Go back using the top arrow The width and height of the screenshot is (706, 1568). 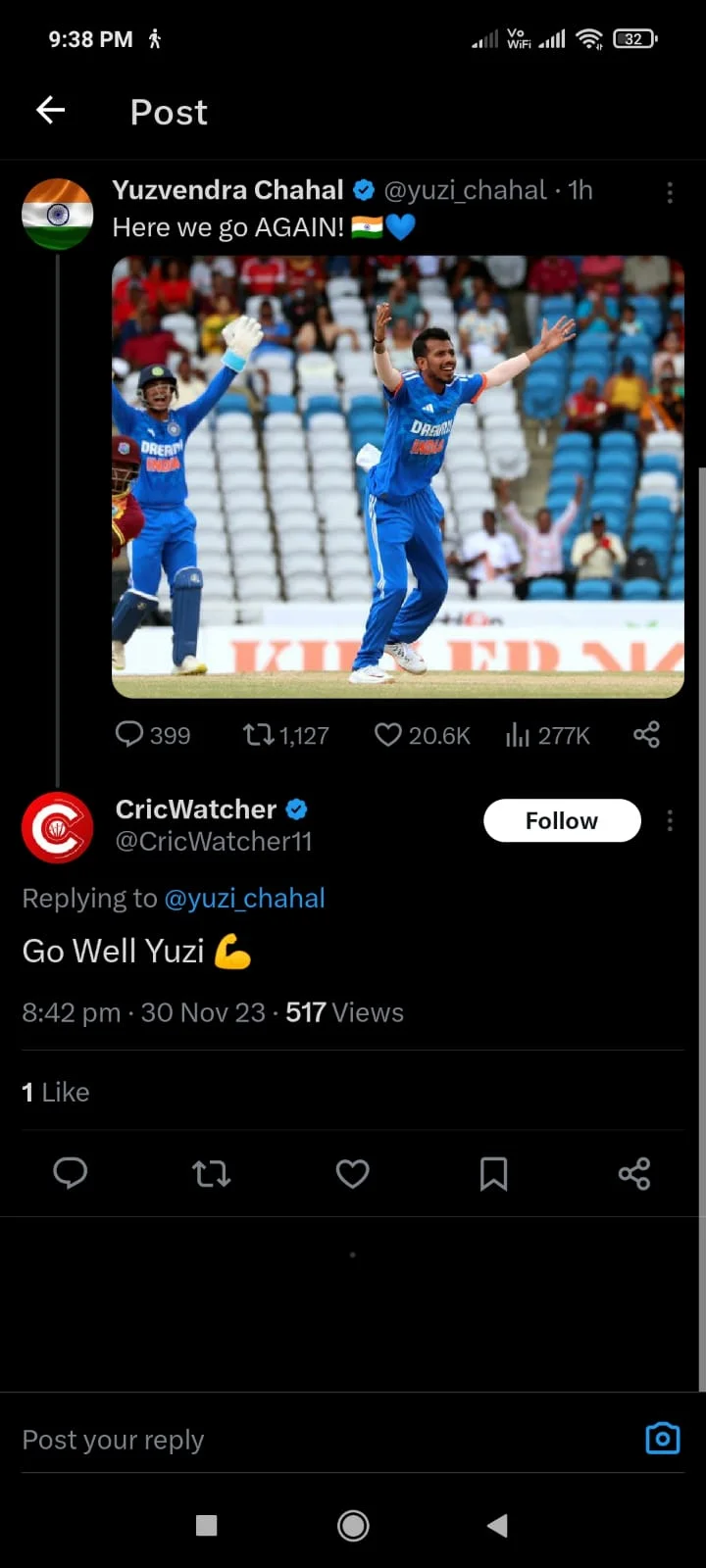pyautogui.click(x=51, y=111)
